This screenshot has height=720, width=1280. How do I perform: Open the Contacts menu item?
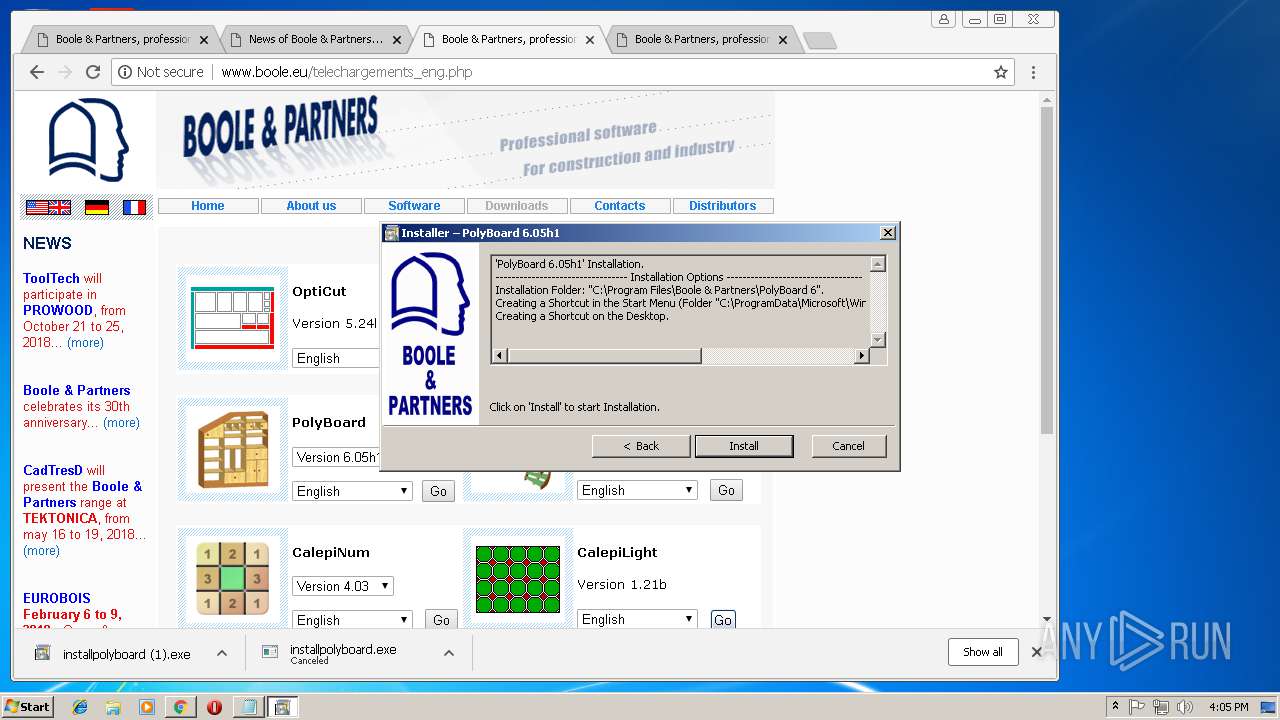point(620,206)
